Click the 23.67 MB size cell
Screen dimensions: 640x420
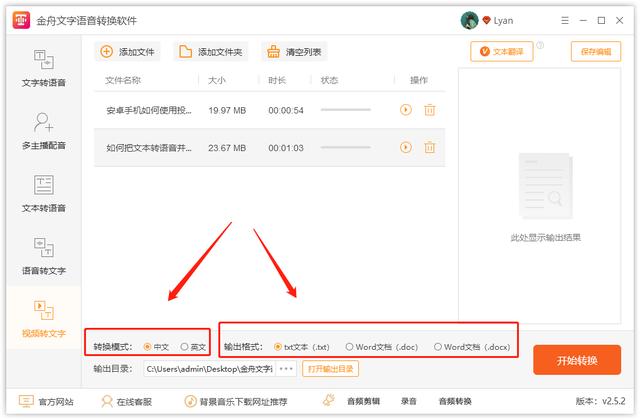point(227,148)
